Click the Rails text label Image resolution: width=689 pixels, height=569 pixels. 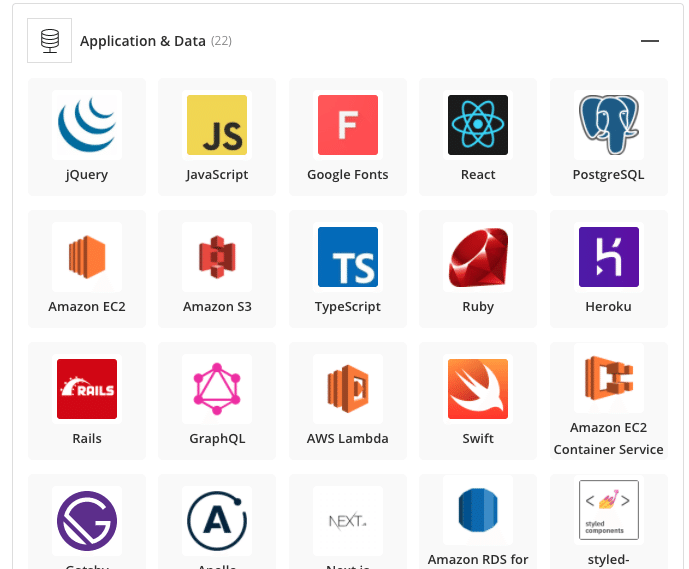click(87, 439)
